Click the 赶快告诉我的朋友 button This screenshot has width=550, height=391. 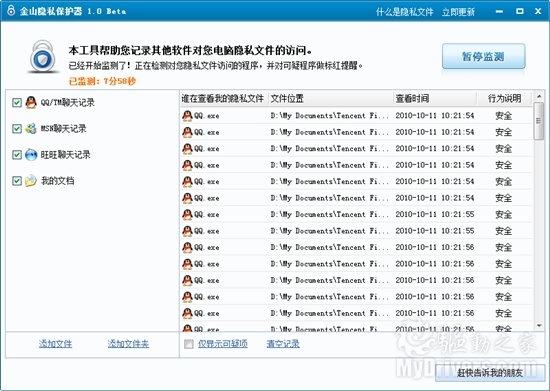click(490, 373)
